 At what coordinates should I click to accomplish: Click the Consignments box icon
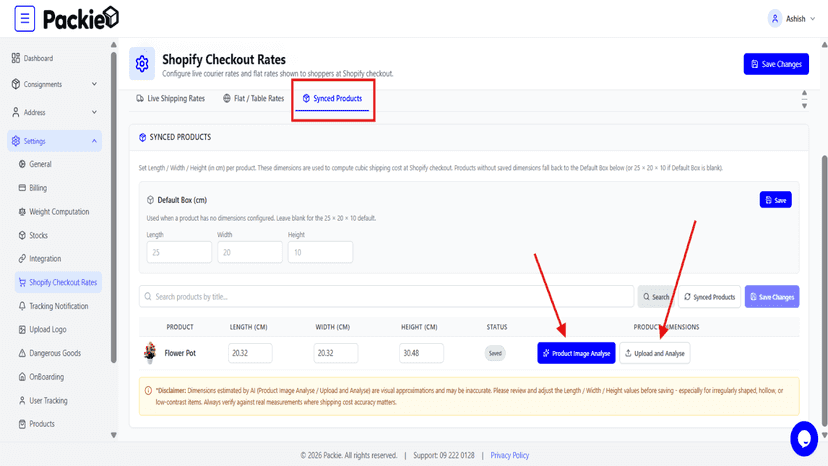[16, 84]
